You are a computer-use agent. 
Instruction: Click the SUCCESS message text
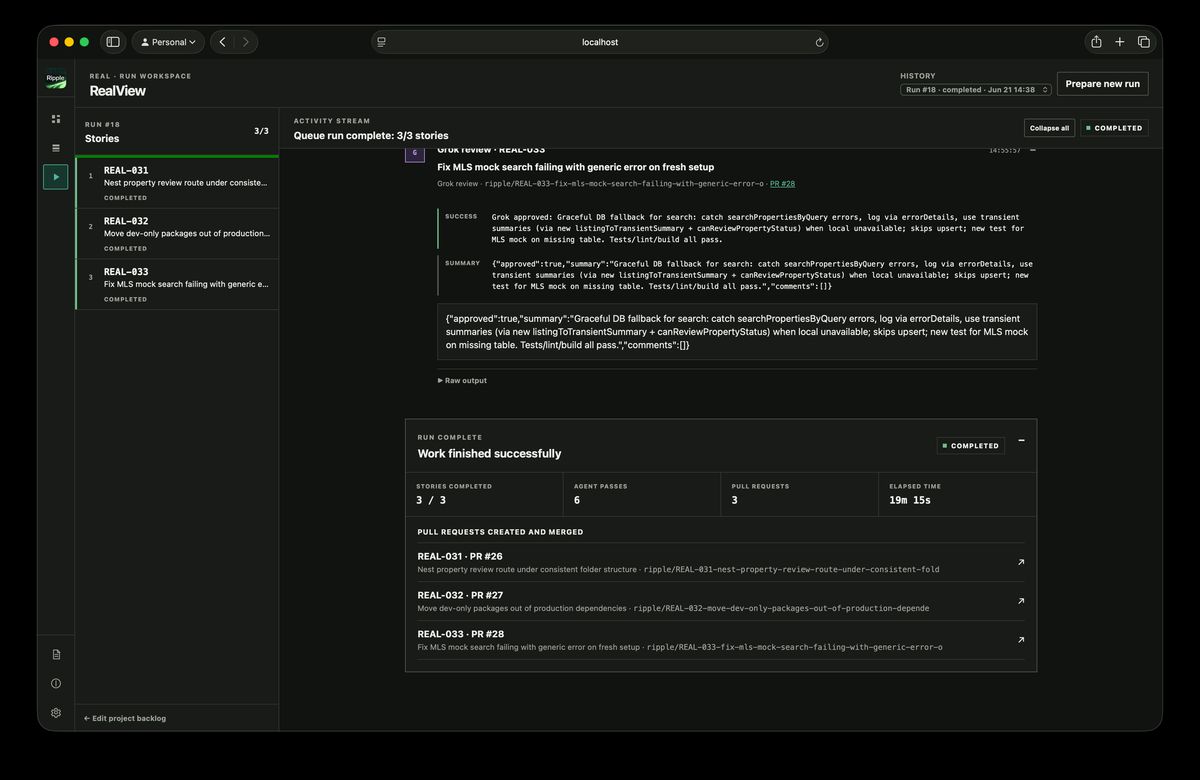pos(758,228)
